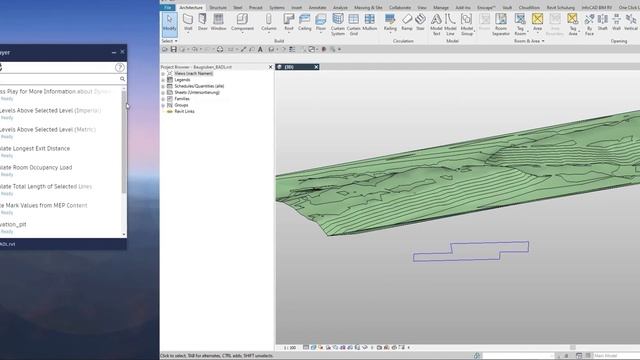
Task: Open the view scale 1:100 selector
Action: pos(290,348)
